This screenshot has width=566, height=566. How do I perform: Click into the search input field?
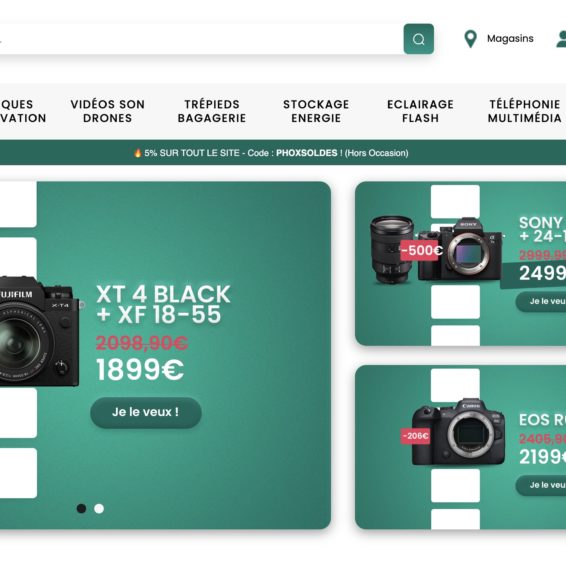coord(200,39)
